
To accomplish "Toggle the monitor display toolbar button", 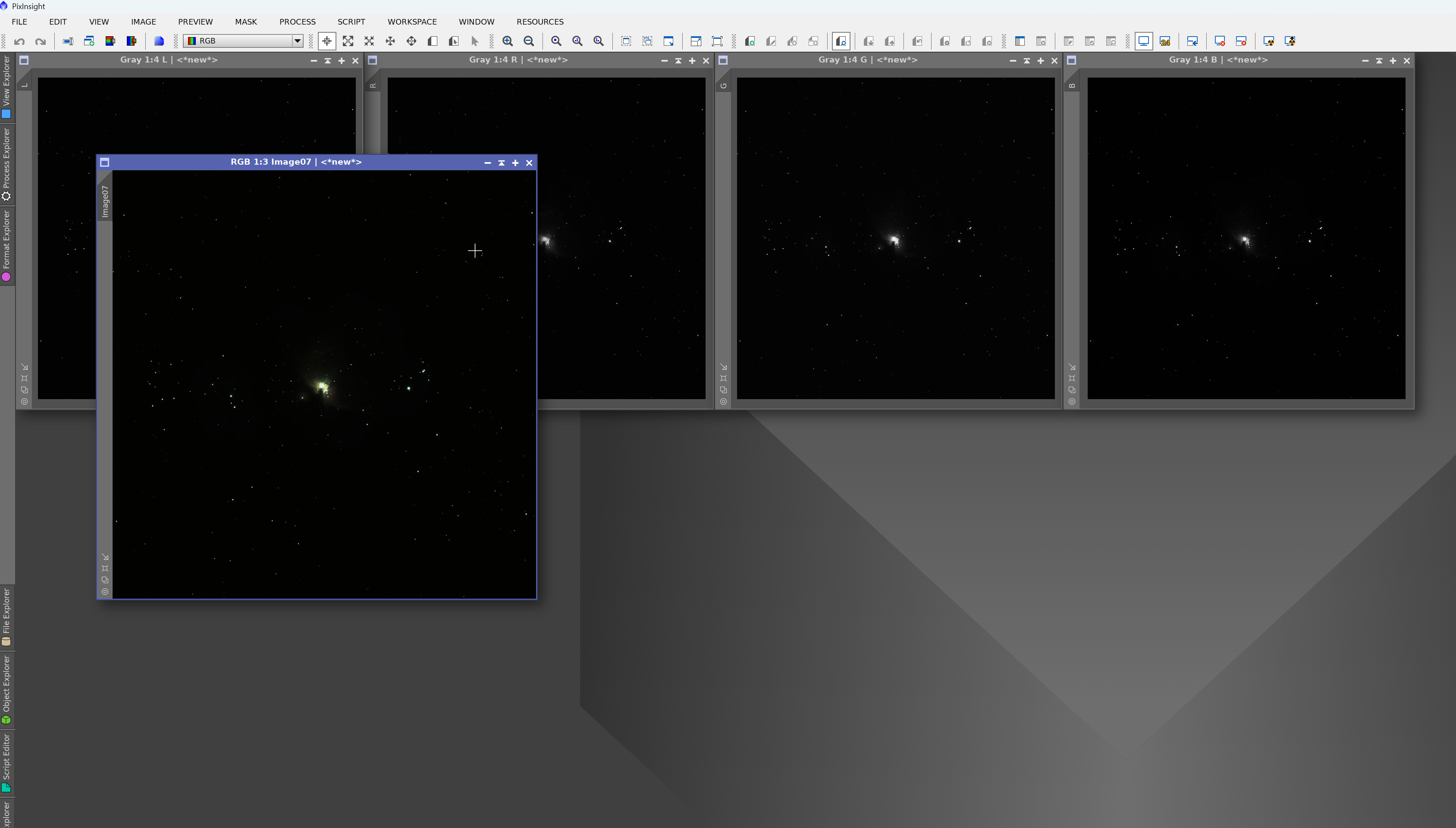I will [x=1144, y=41].
